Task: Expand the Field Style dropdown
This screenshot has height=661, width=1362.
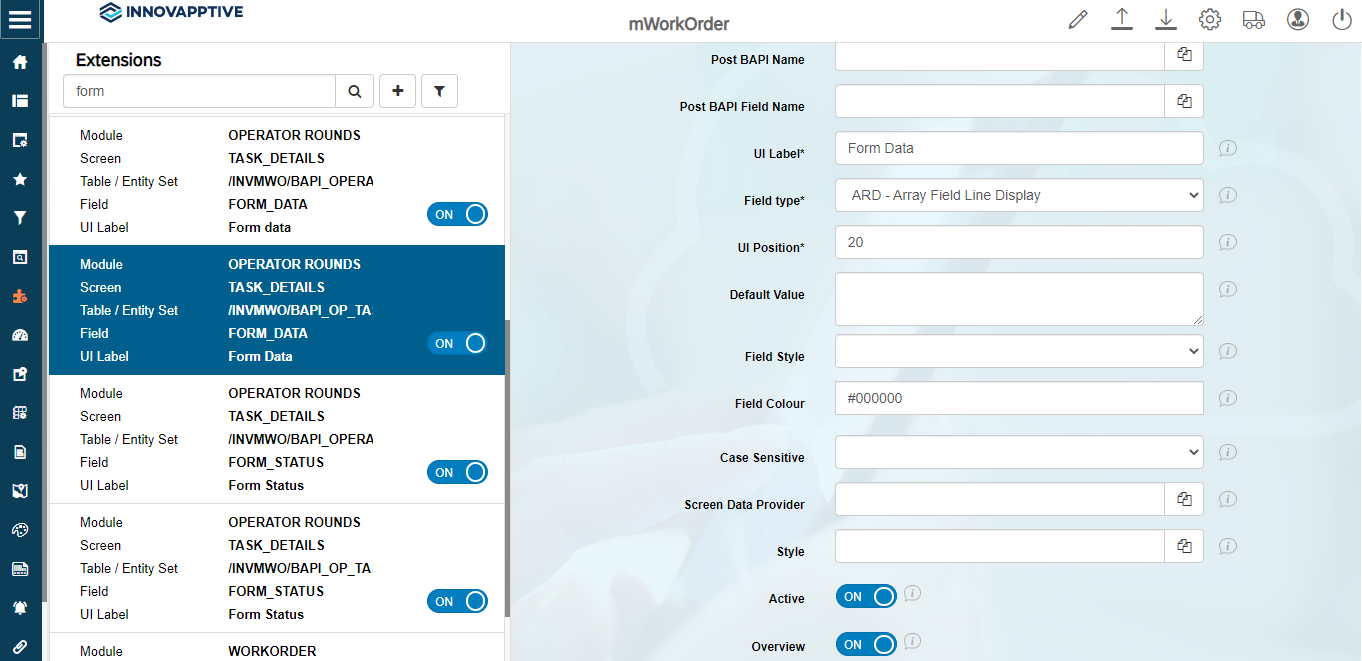Action: tap(1018, 351)
